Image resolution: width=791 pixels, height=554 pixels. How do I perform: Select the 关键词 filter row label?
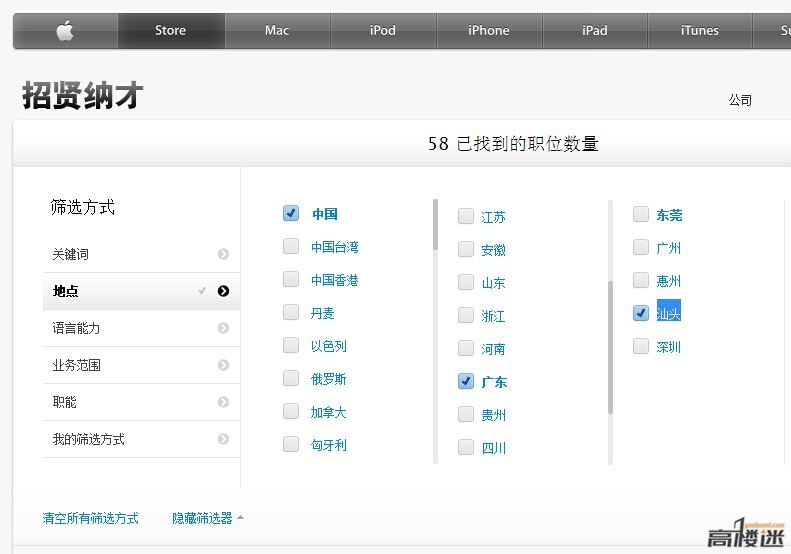(x=71, y=254)
